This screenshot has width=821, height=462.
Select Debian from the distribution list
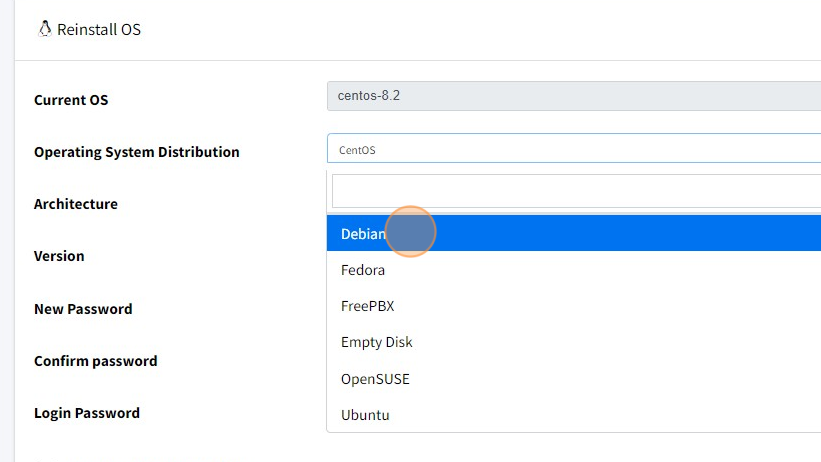point(574,233)
